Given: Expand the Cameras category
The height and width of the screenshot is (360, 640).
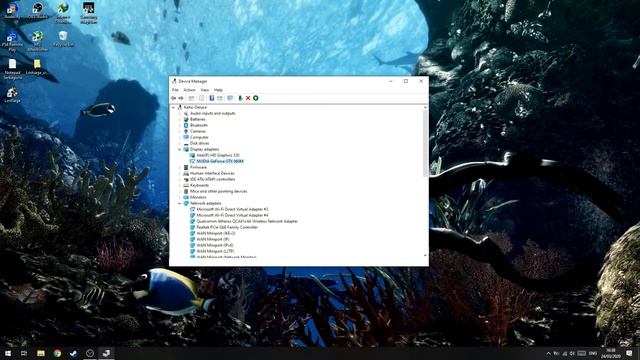Looking at the screenshot, I should pos(180,131).
